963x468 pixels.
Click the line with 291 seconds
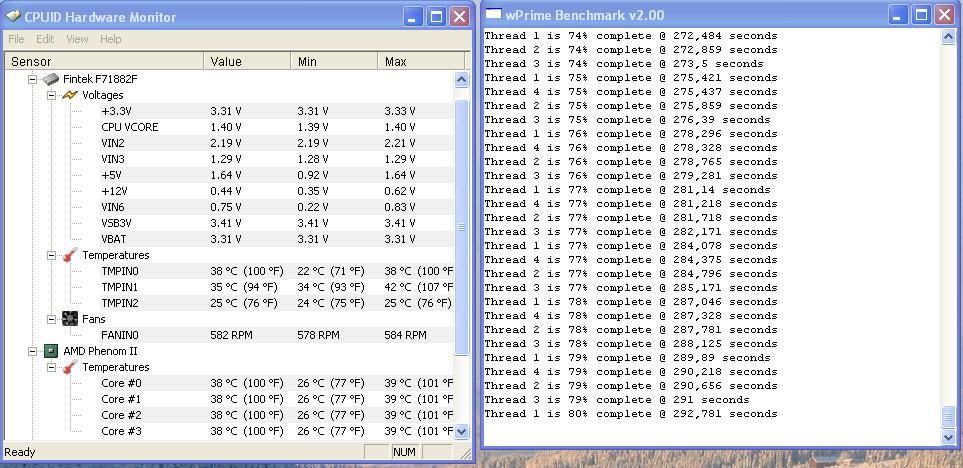click(x=617, y=400)
